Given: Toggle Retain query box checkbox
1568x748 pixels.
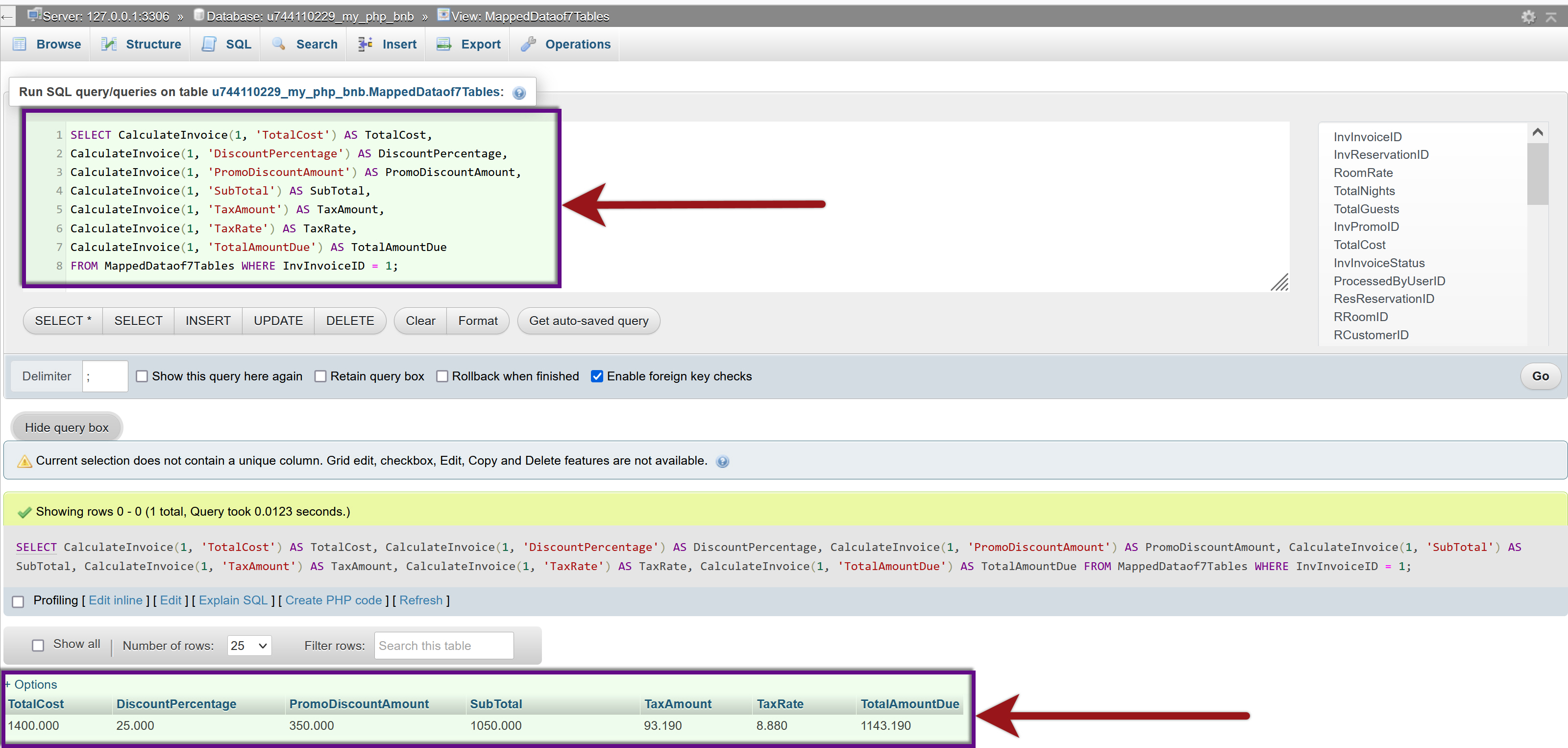Looking at the screenshot, I should 320,376.
